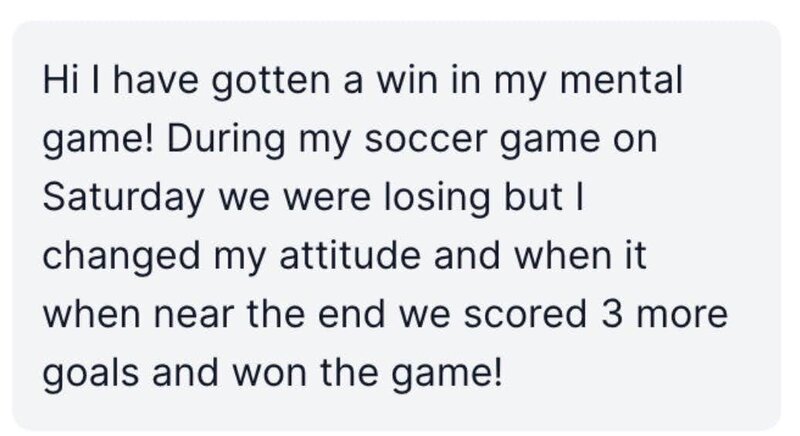The height and width of the screenshot is (436, 800).
Task: Click the word "more" ending the fifth line
Action: click(682, 316)
